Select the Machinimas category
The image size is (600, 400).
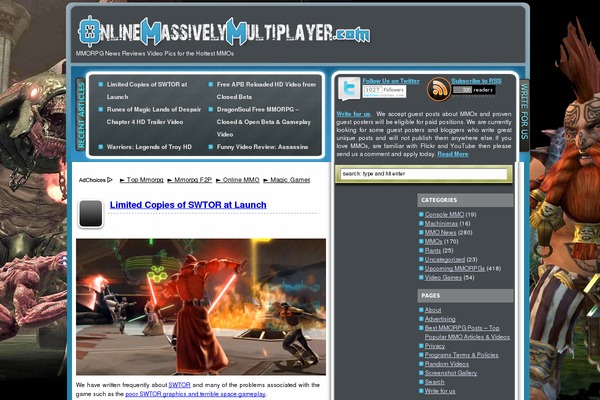pos(441,224)
